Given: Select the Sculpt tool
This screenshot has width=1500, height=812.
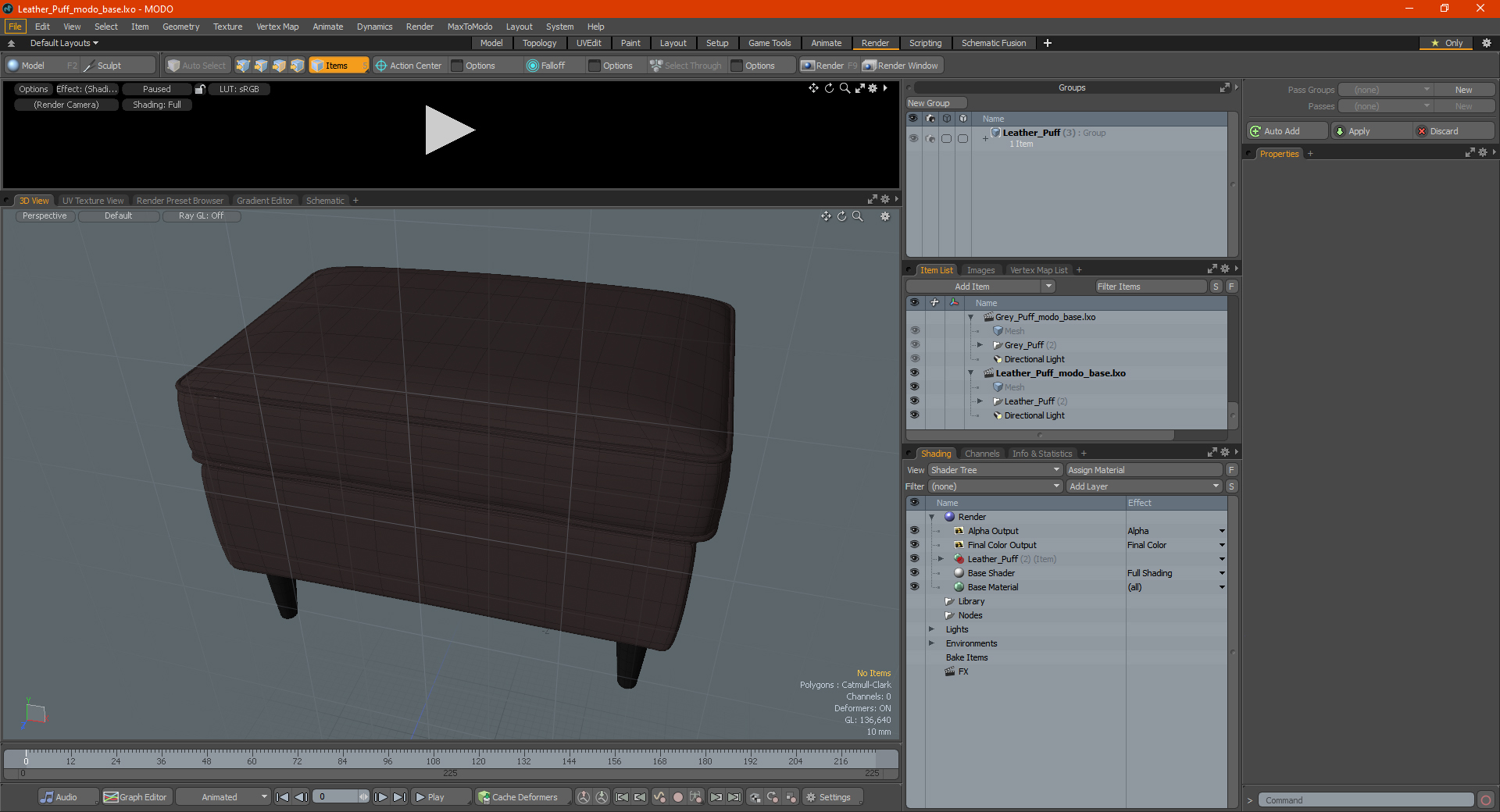Looking at the screenshot, I should (119, 66).
